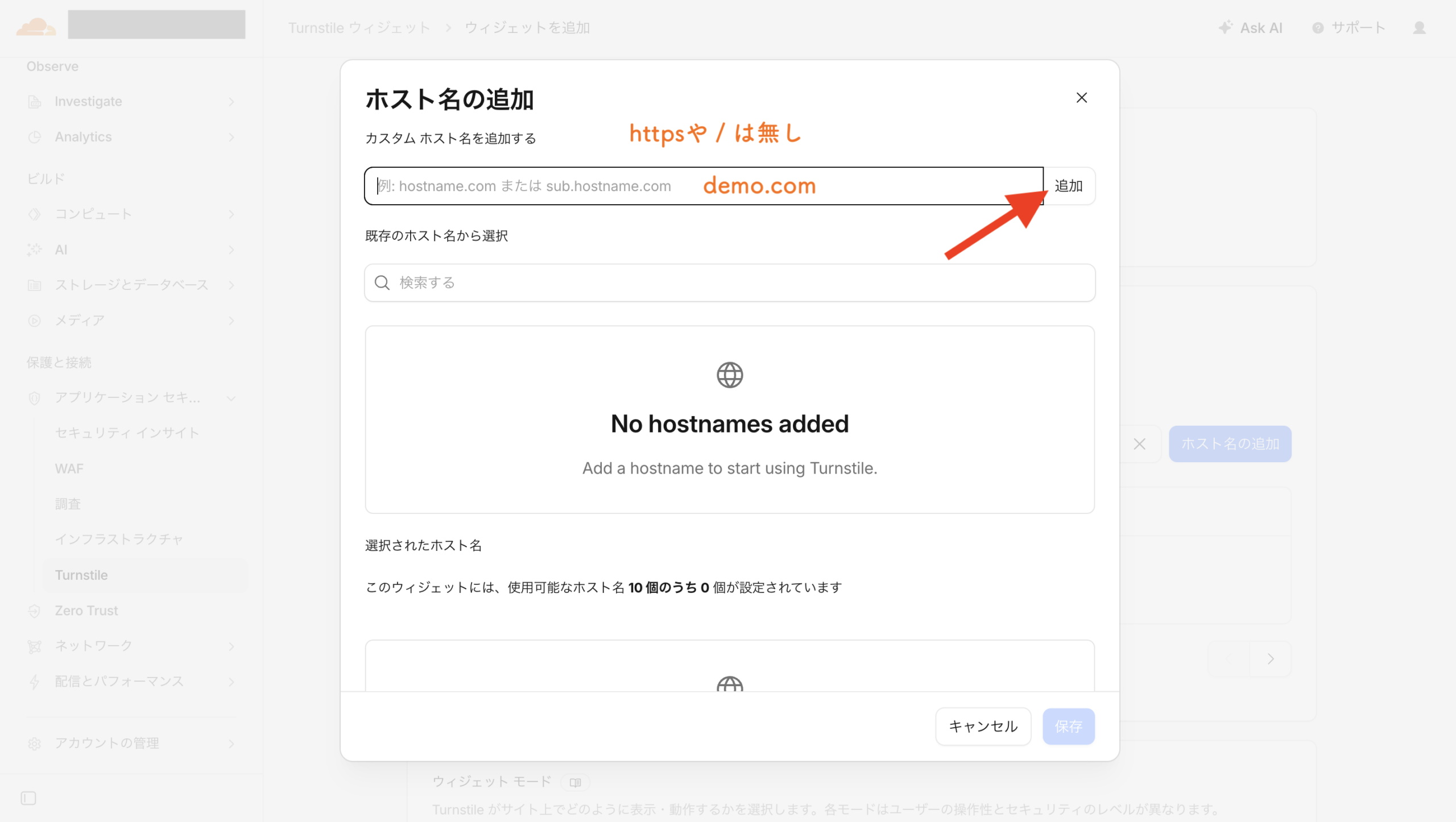Image resolution: width=1456 pixels, height=822 pixels.
Task: Expand the Analytics chevron
Action: pyautogui.click(x=231, y=137)
